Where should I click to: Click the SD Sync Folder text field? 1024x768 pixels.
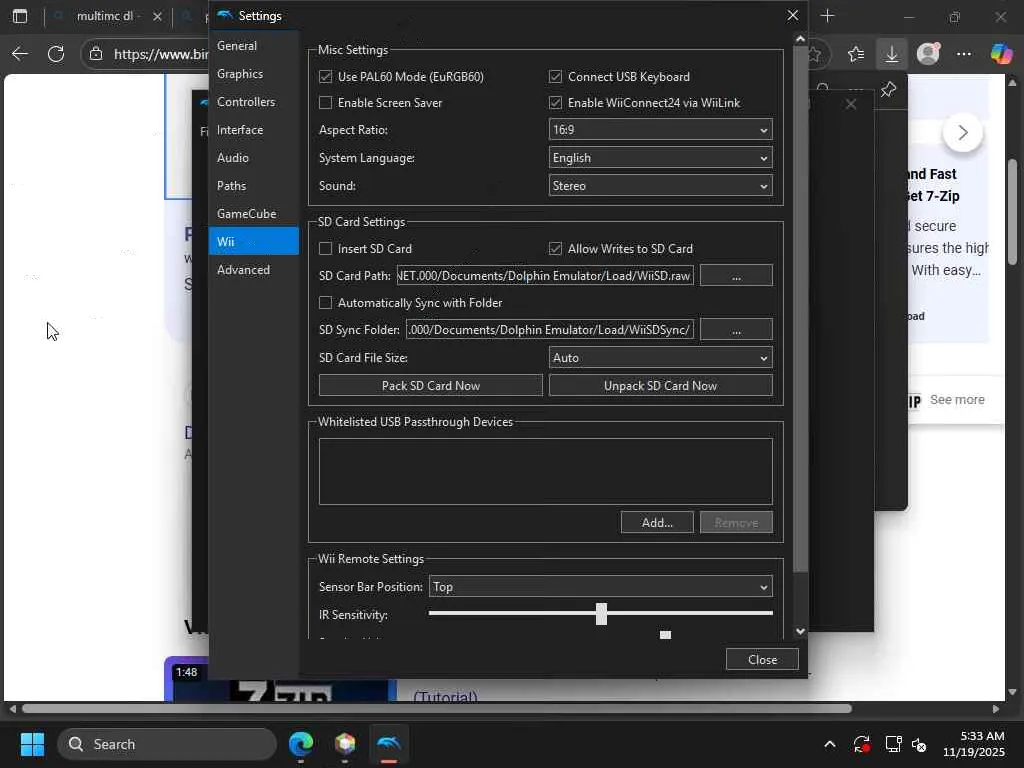pyautogui.click(x=549, y=330)
